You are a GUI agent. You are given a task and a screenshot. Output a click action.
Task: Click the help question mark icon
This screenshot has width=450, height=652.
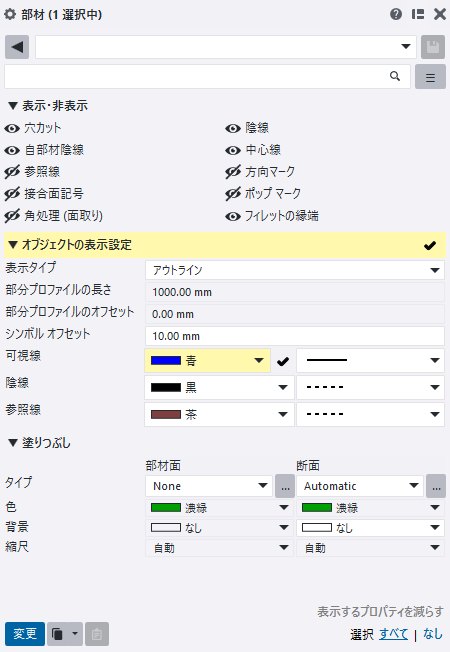point(396,15)
